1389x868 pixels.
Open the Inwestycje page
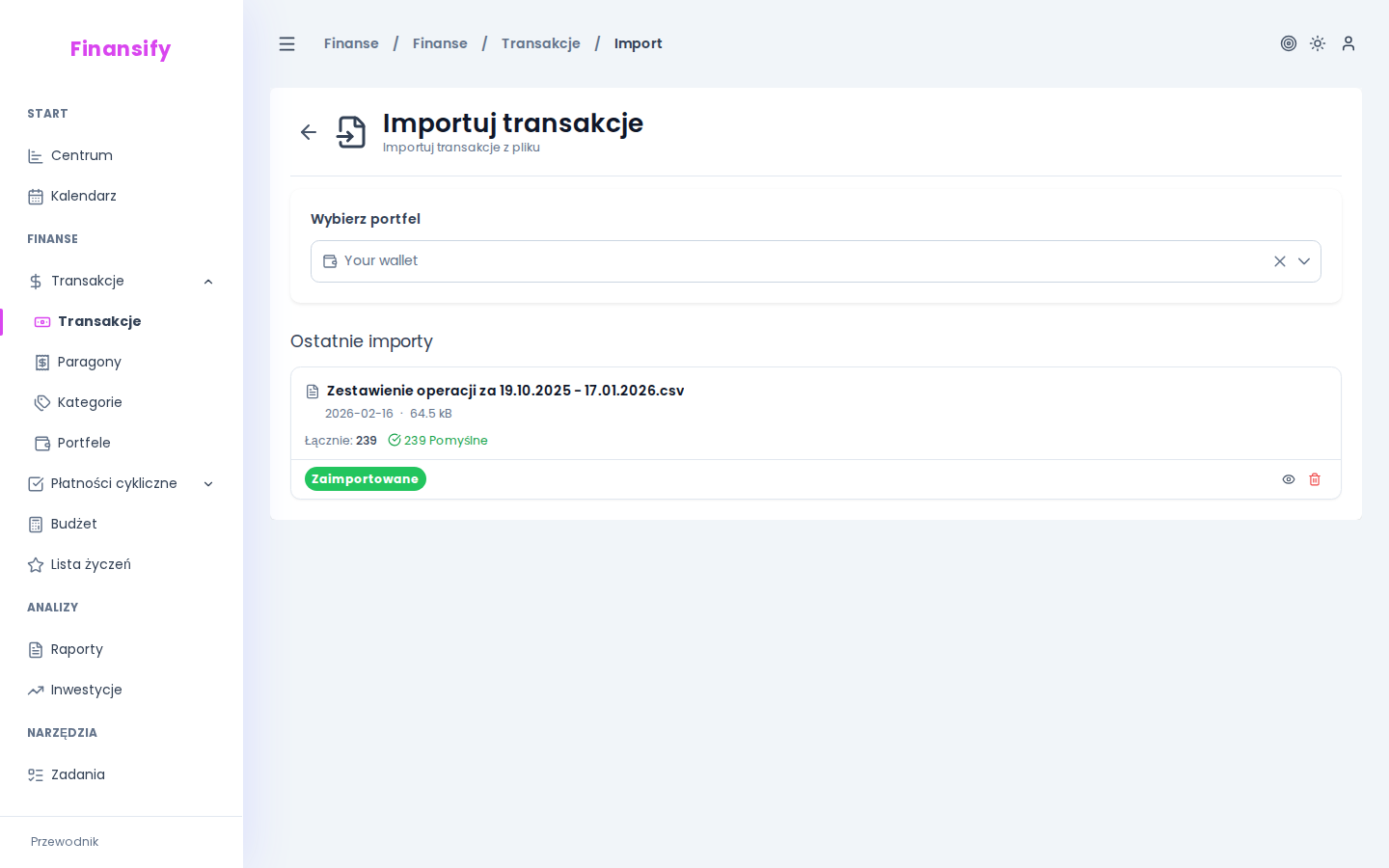[86, 690]
